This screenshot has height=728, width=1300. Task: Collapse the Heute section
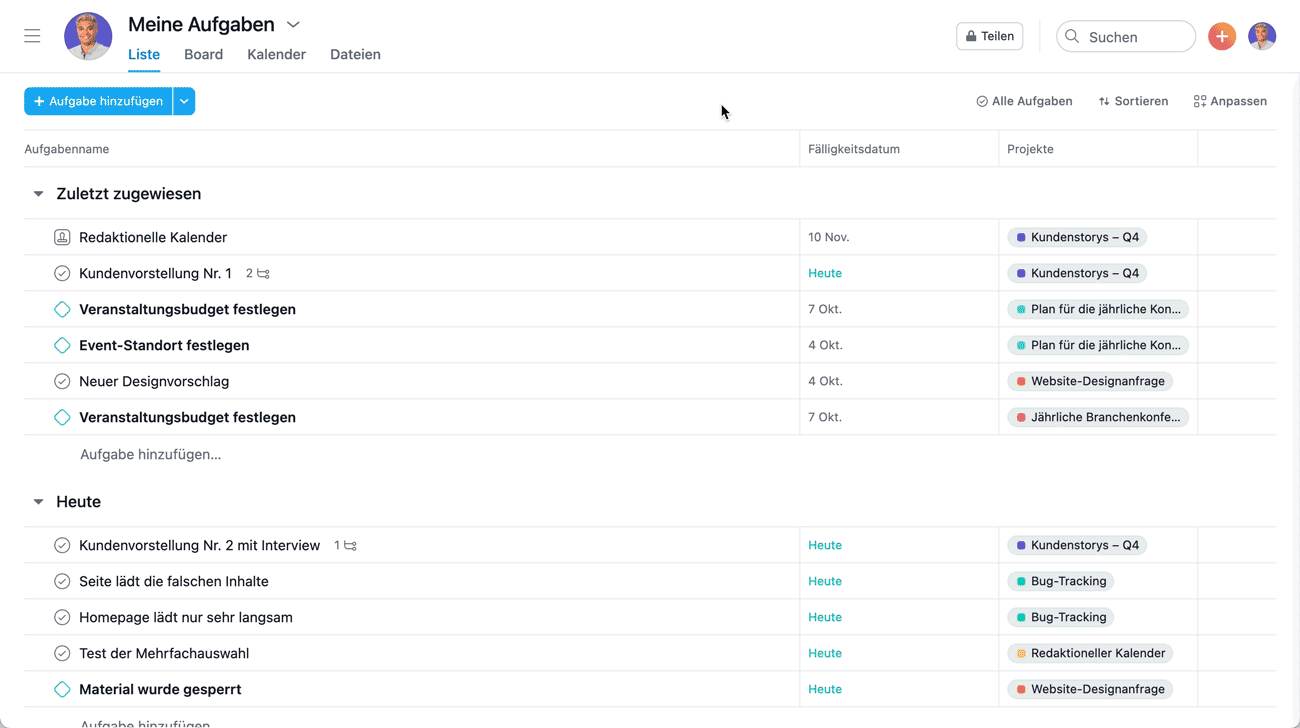[x=38, y=502]
